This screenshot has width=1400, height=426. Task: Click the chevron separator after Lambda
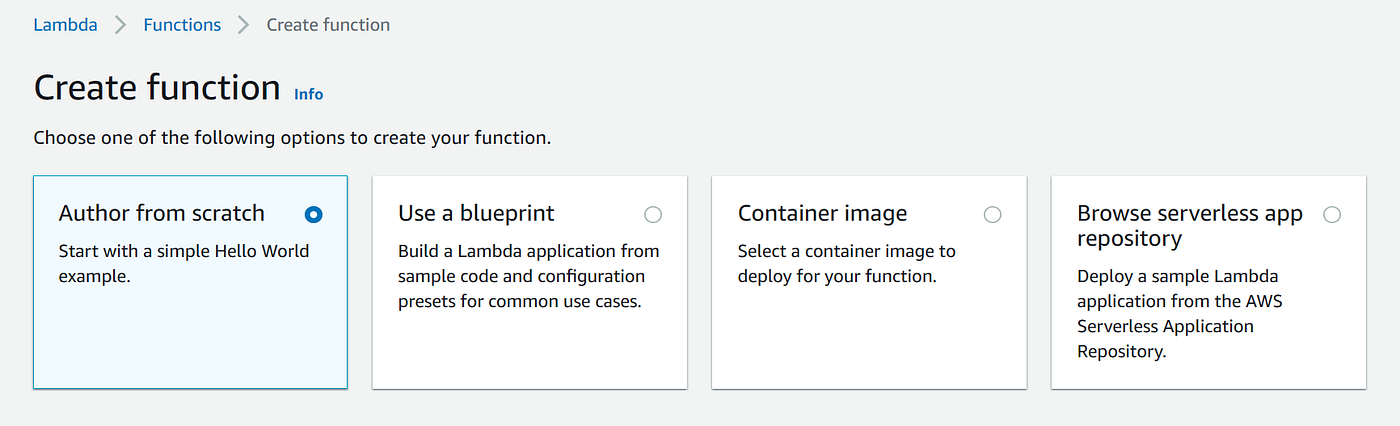coord(121,25)
